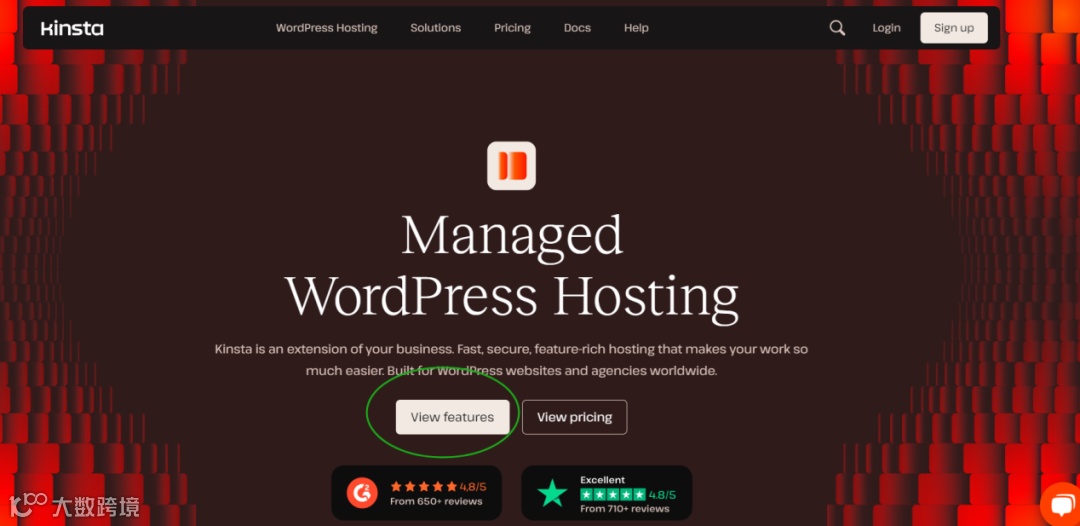Viewport: 1080px width, 526px height.
Task: Click the 'Managed WordPress Hosting' headline
Action: [512, 267]
